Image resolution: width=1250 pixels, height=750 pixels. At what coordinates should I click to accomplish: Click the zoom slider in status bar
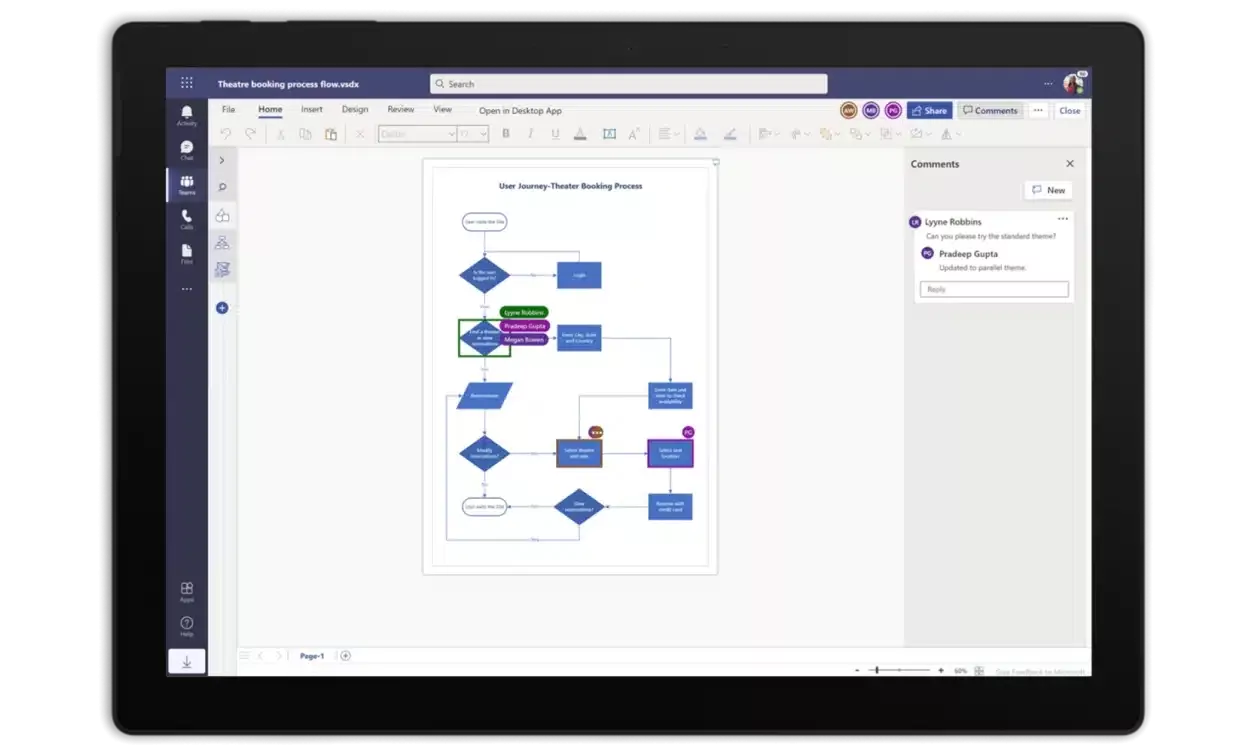click(900, 670)
